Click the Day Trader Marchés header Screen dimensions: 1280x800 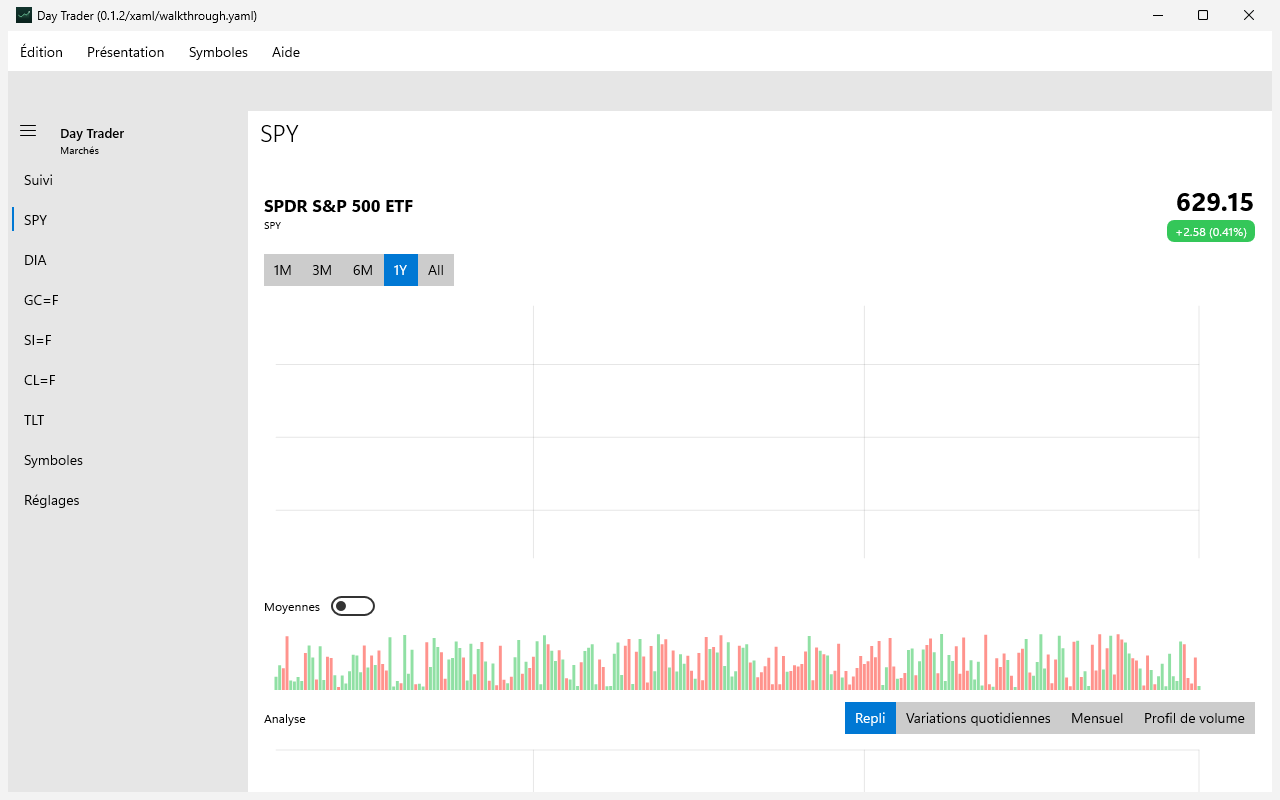[x=92, y=141]
